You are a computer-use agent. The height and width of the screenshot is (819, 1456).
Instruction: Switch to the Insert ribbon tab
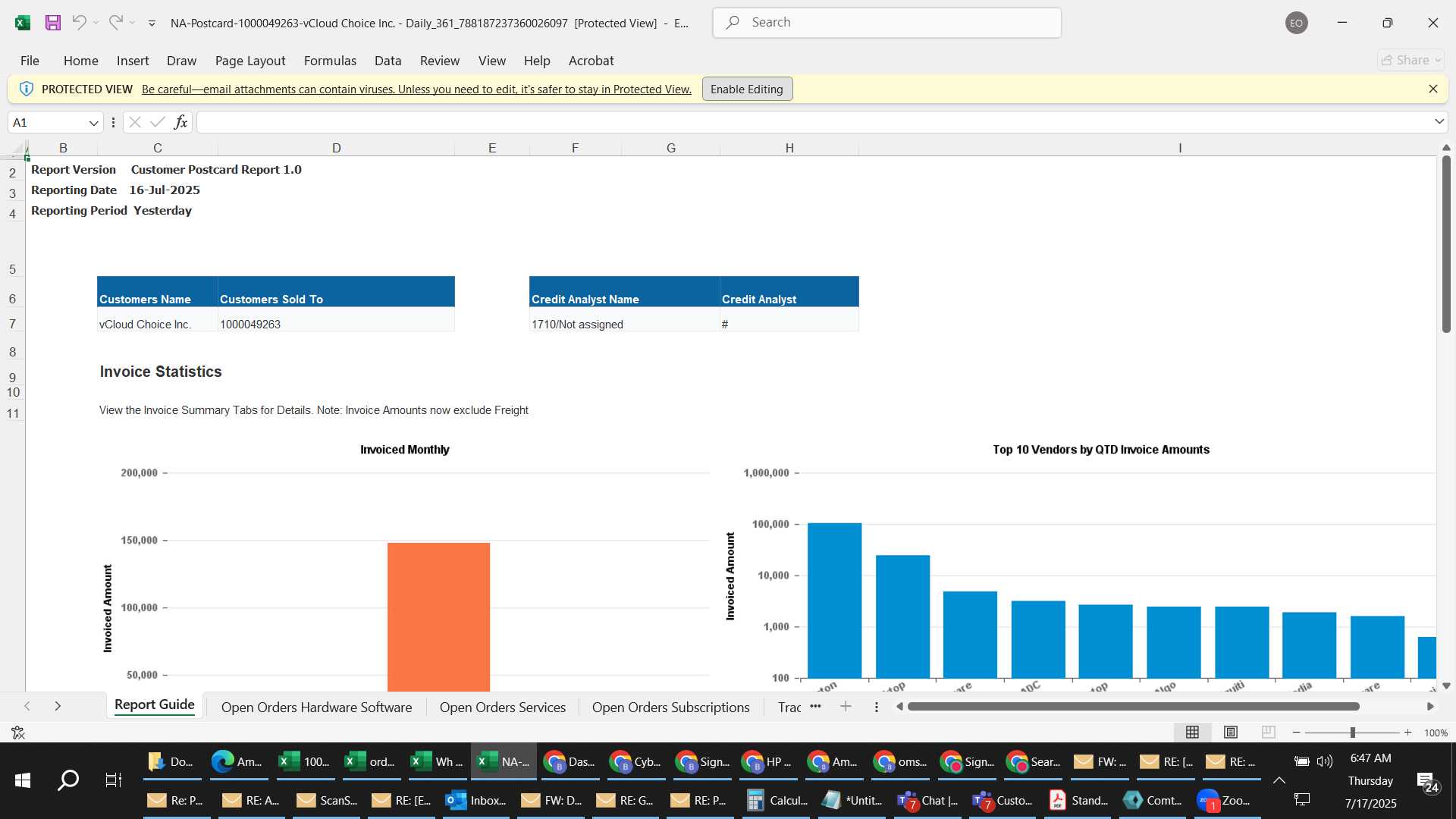pyautogui.click(x=133, y=61)
